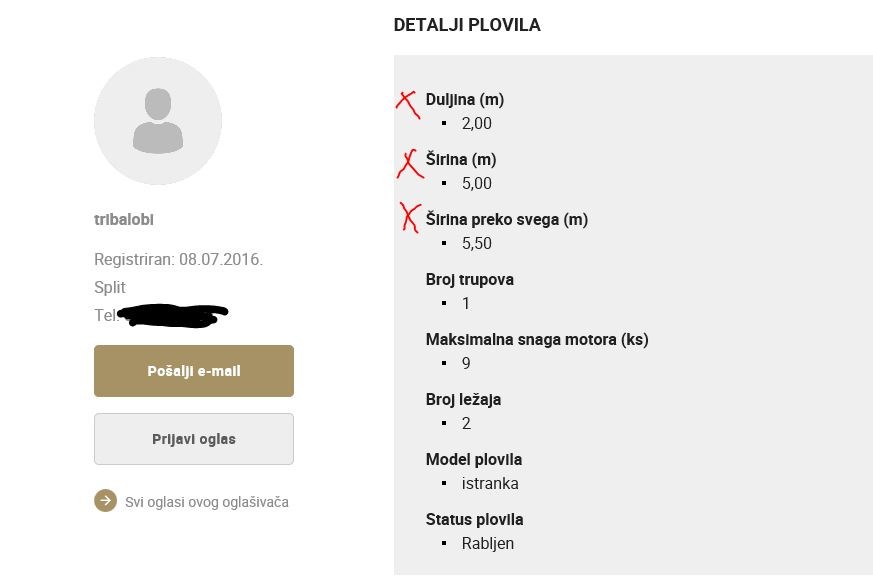This screenshot has height=579, width=873.
Task: Click the hidden phone number area
Action: [x=170, y=315]
